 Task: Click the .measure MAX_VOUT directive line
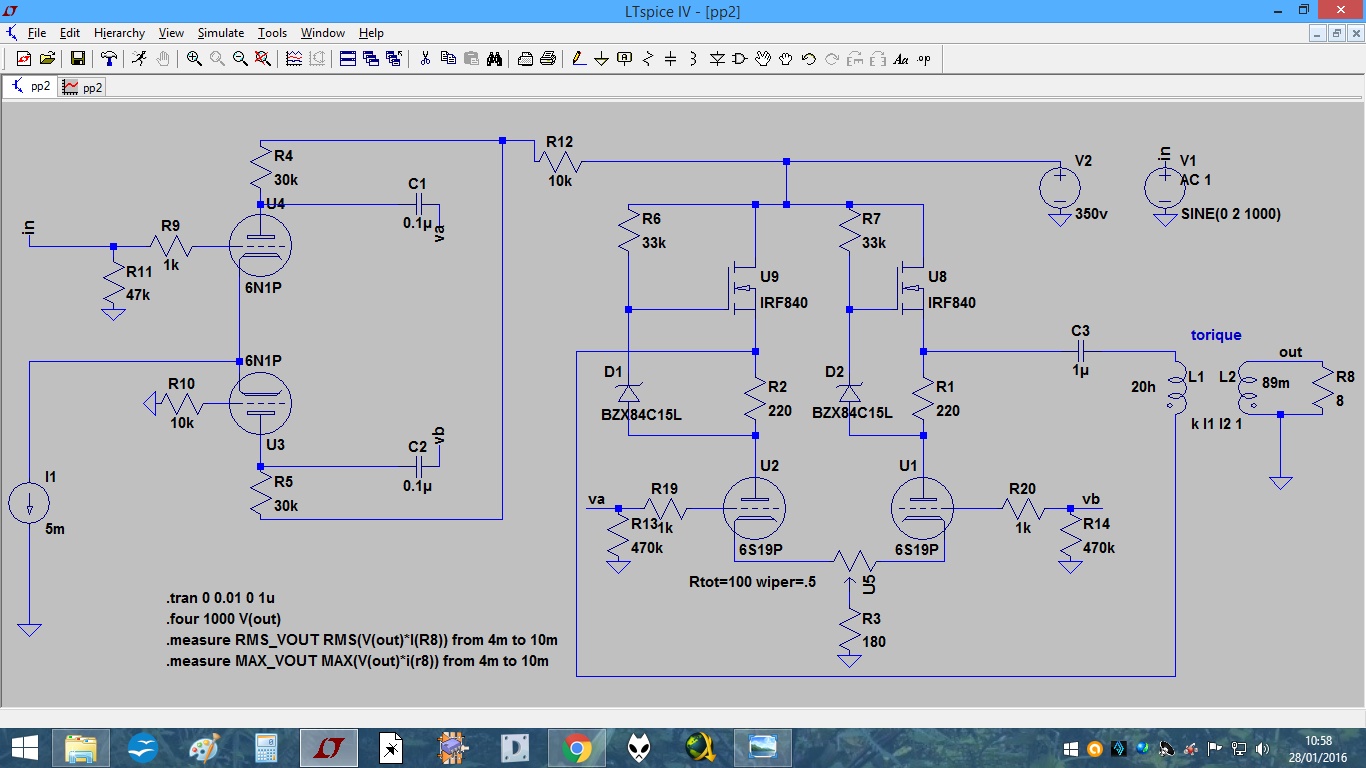pyautogui.click(x=357, y=661)
